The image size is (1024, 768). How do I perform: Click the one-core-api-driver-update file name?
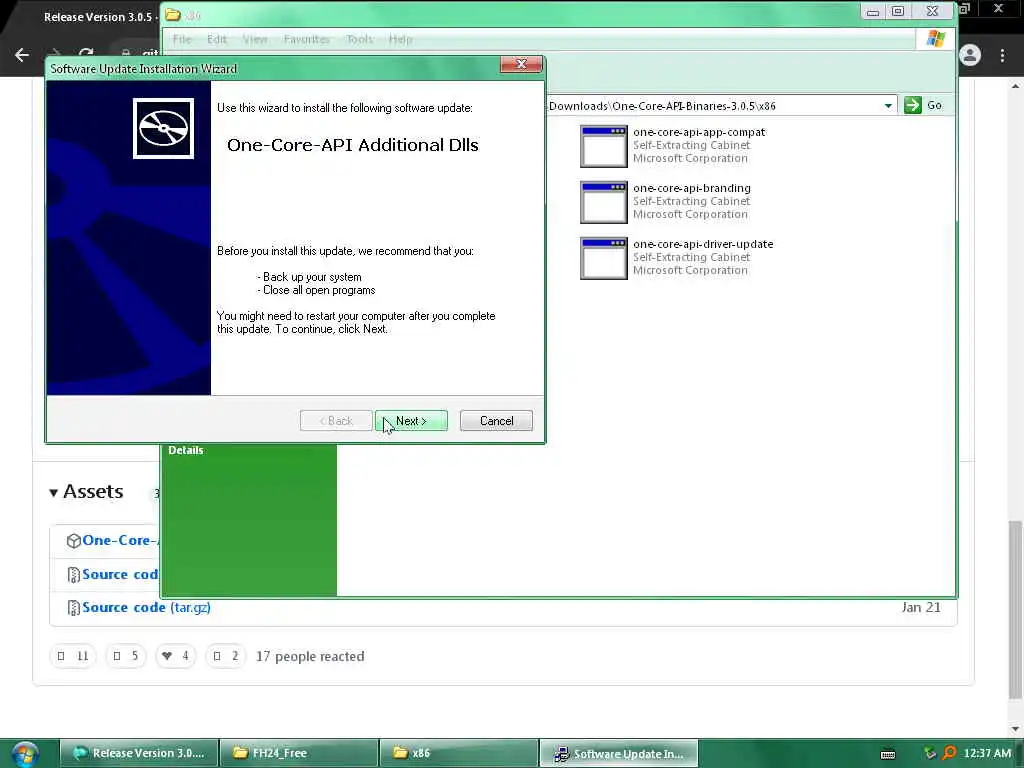[x=703, y=244]
